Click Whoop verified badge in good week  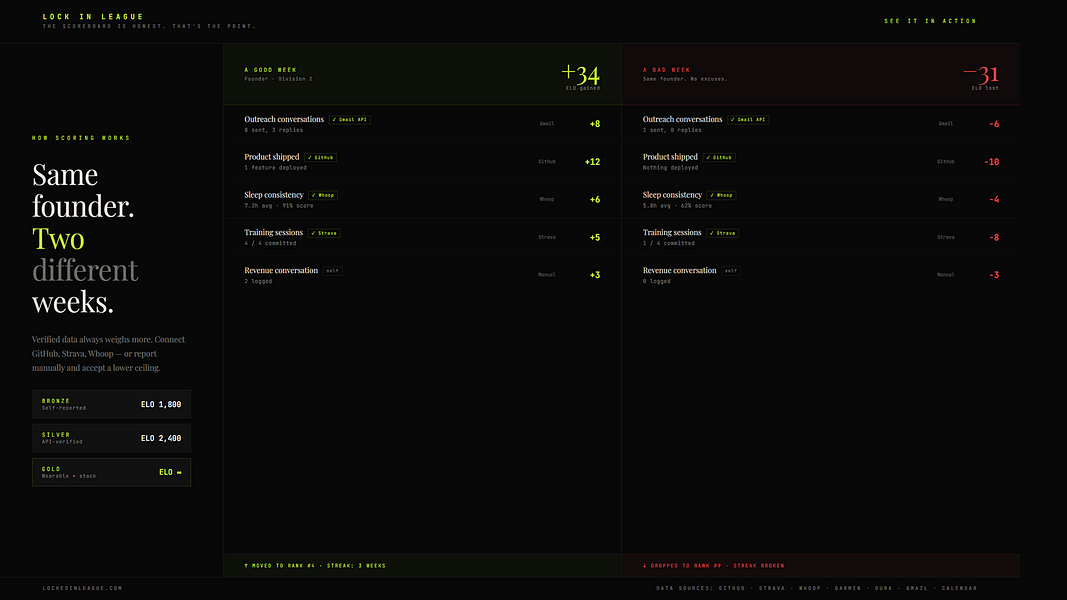click(x=323, y=195)
